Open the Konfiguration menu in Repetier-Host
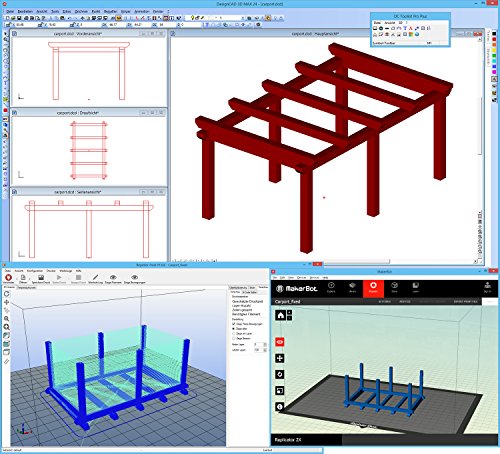 point(35,271)
